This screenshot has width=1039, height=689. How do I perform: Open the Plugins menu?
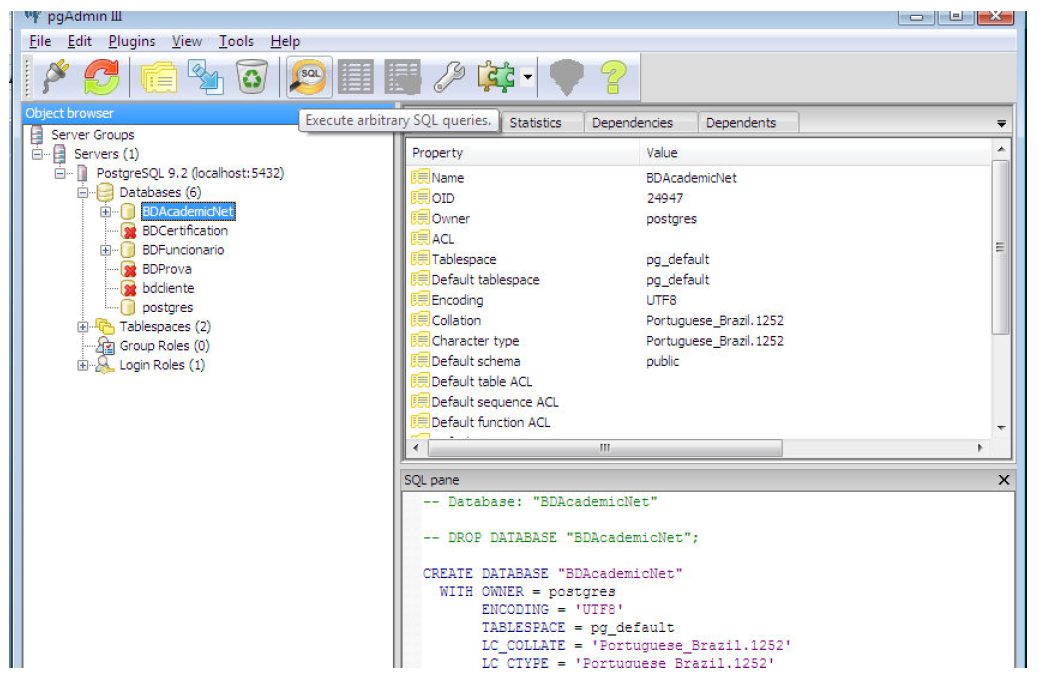pyautogui.click(x=132, y=41)
